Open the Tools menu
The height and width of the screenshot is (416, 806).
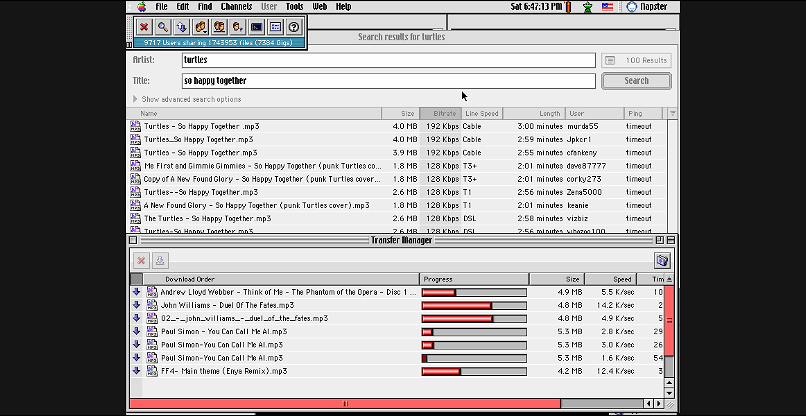(294, 6)
